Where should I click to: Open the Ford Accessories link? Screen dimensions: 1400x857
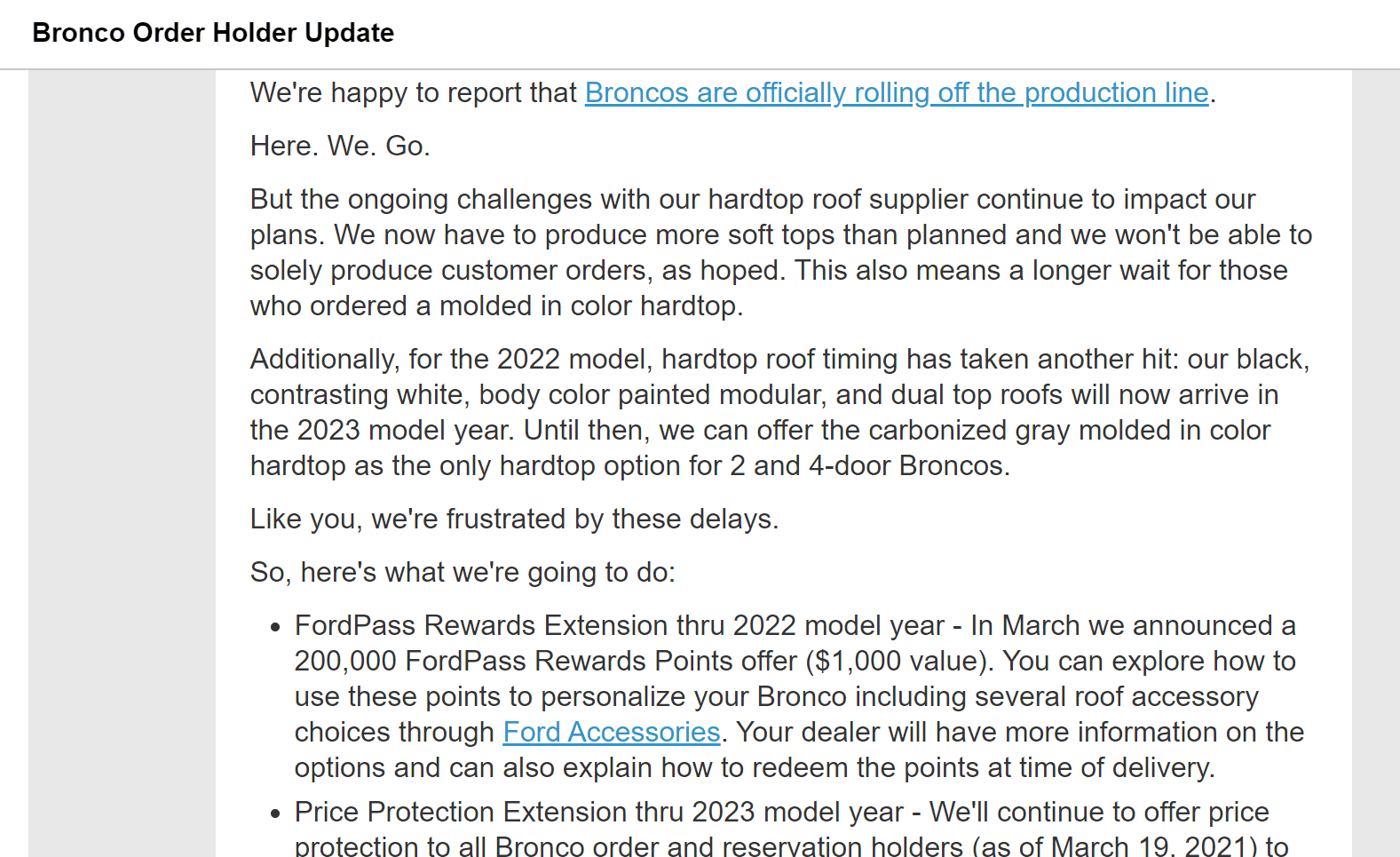click(612, 732)
